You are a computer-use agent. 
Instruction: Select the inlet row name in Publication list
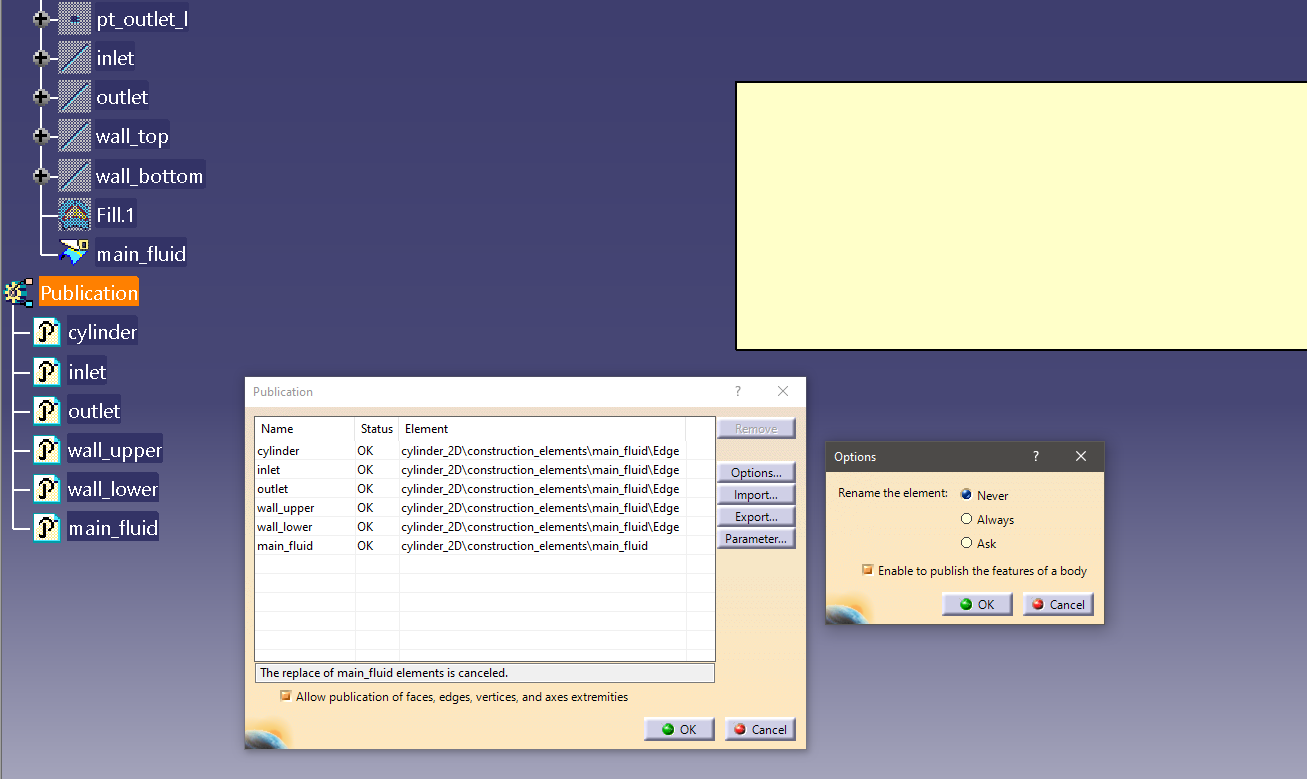[268, 470]
